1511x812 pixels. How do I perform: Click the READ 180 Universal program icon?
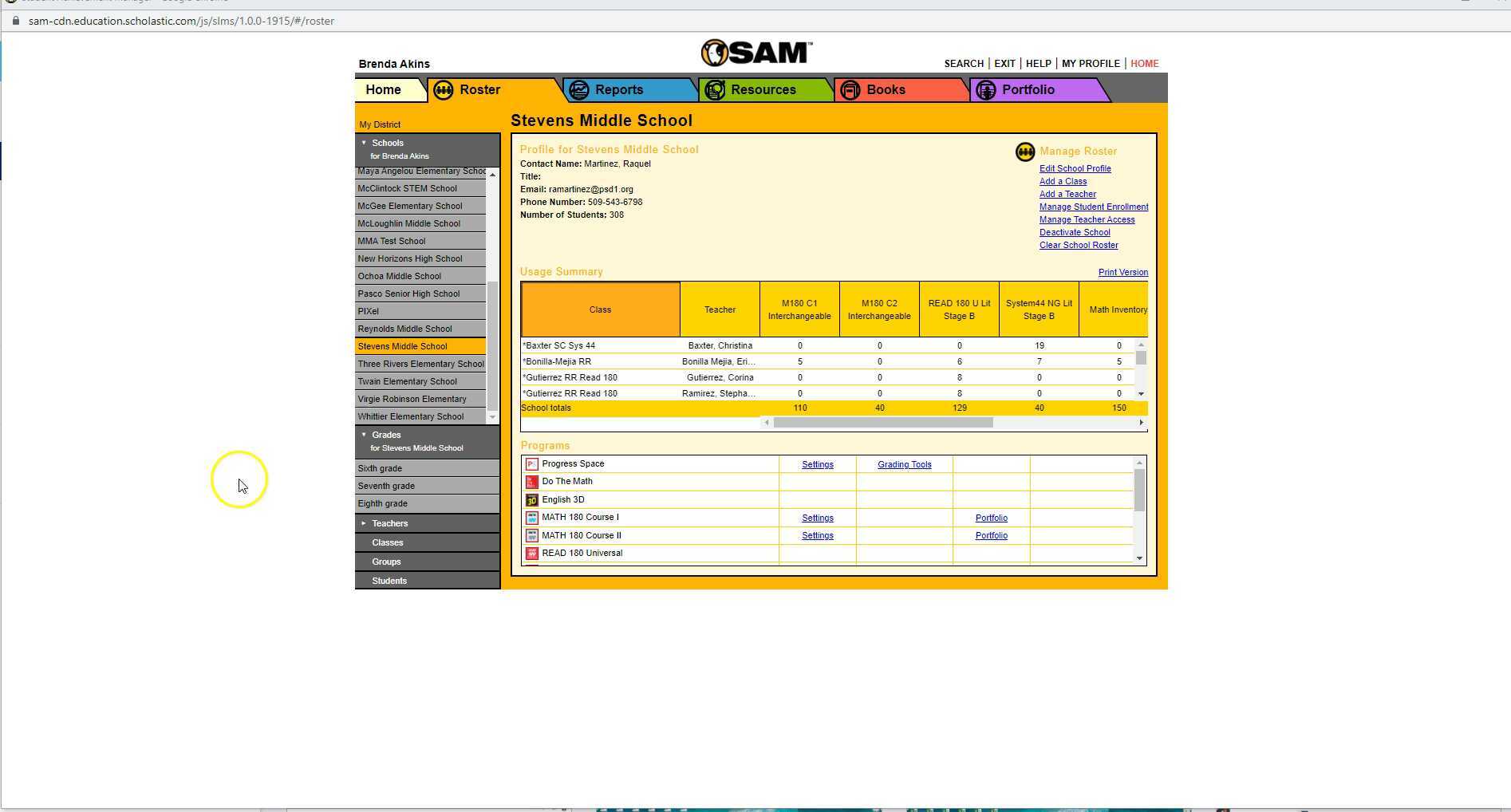[x=532, y=552]
